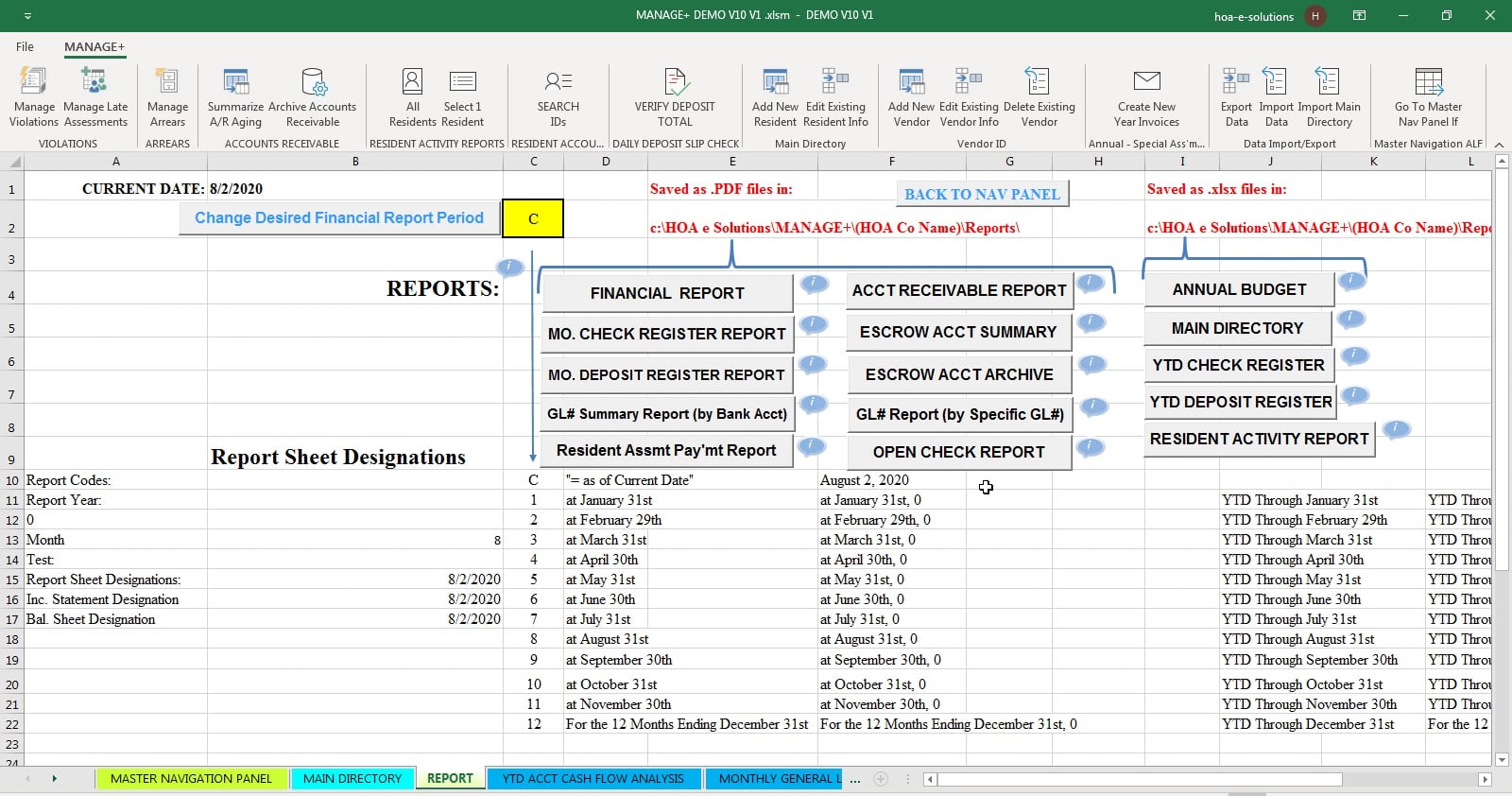The image size is (1512, 796).
Task: Select column E header
Action: coord(732,162)
